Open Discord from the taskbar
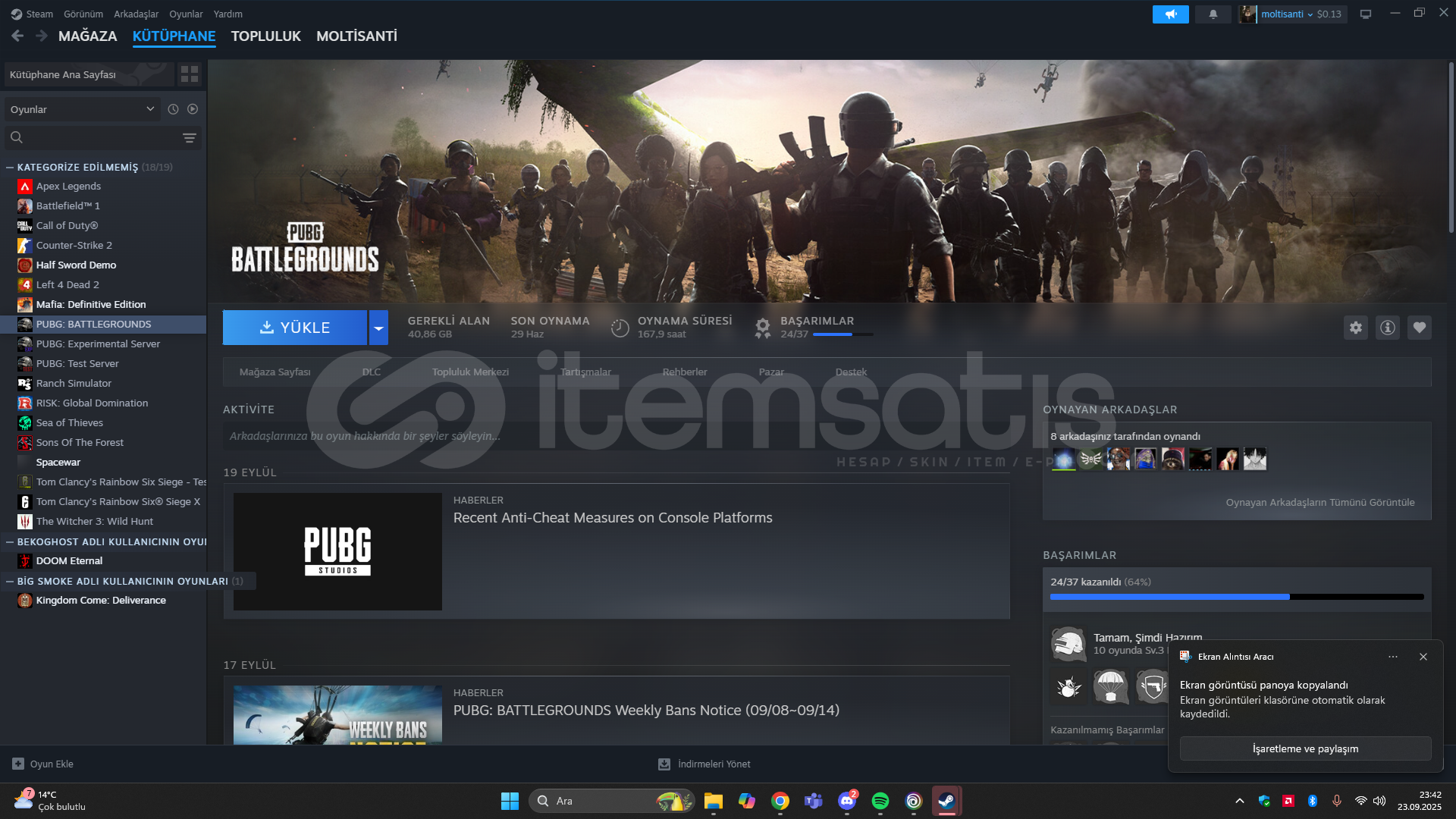Image resolution: width=1456 pixels, height=819 pixels. 847,801
